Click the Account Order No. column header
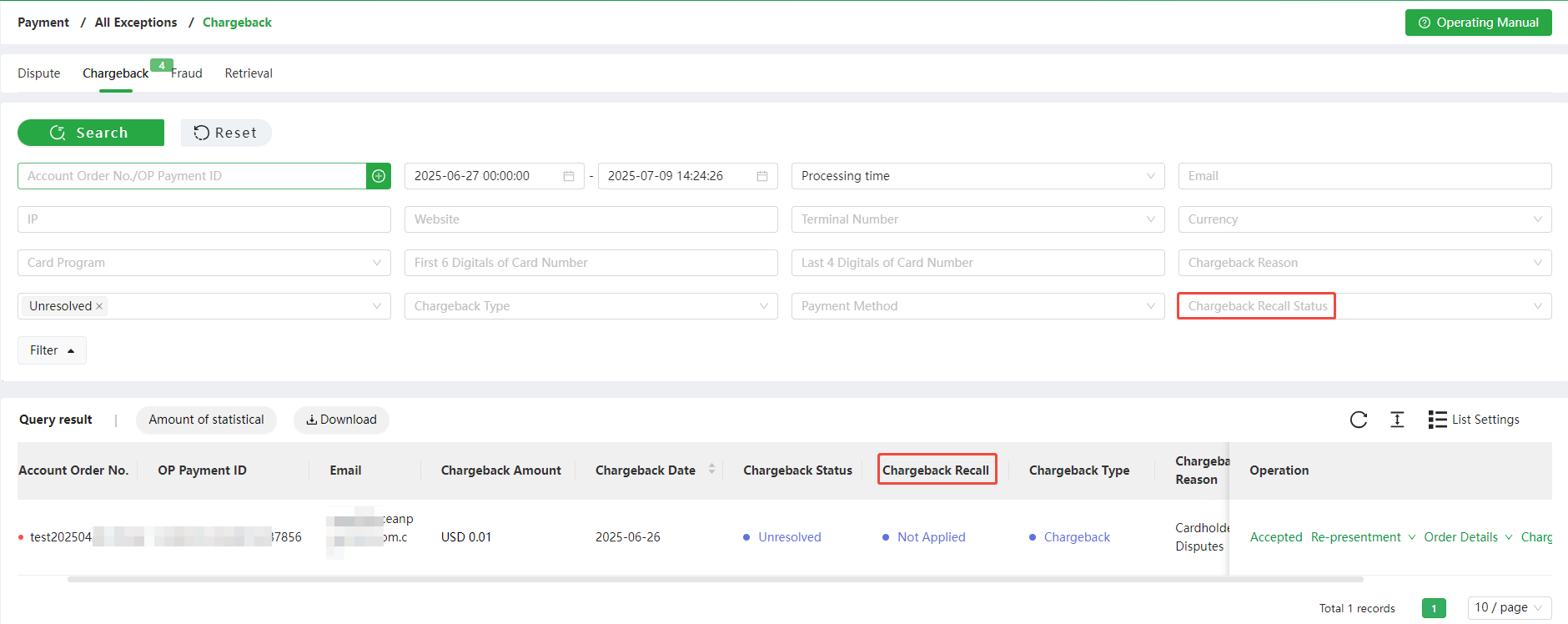 coord(73,471)
